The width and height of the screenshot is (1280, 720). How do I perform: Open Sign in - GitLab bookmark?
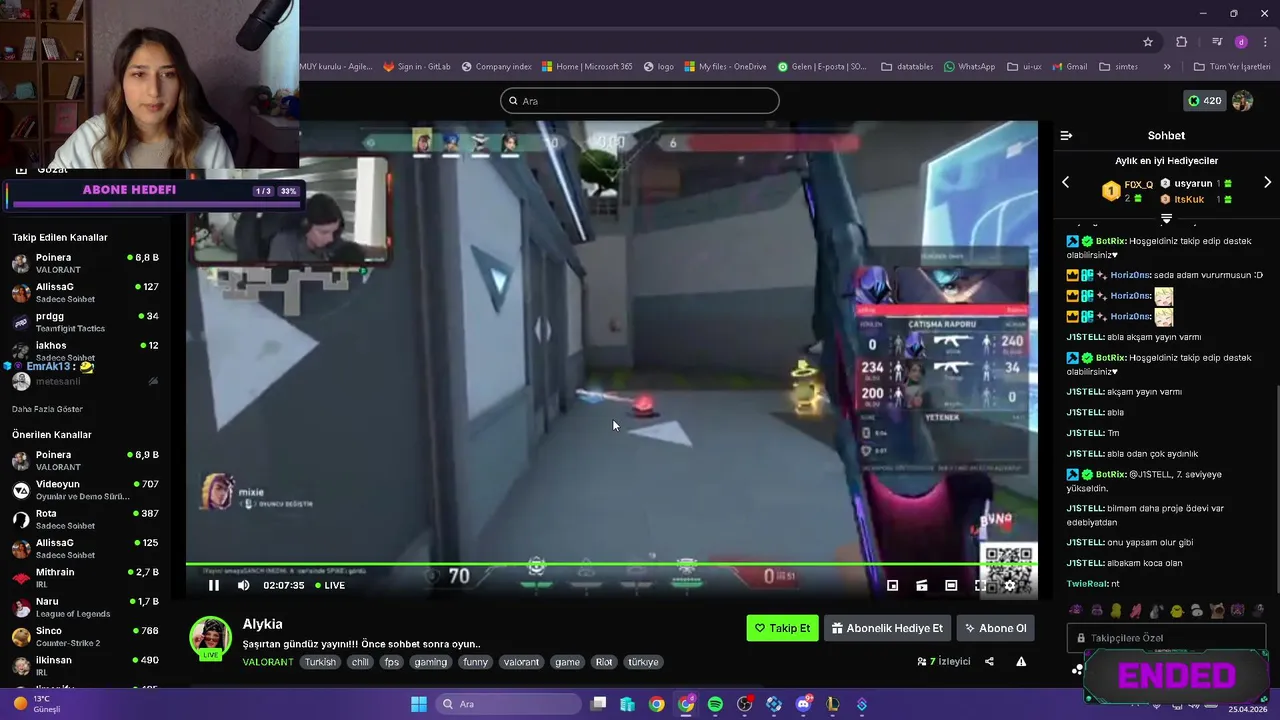(416, 67)
